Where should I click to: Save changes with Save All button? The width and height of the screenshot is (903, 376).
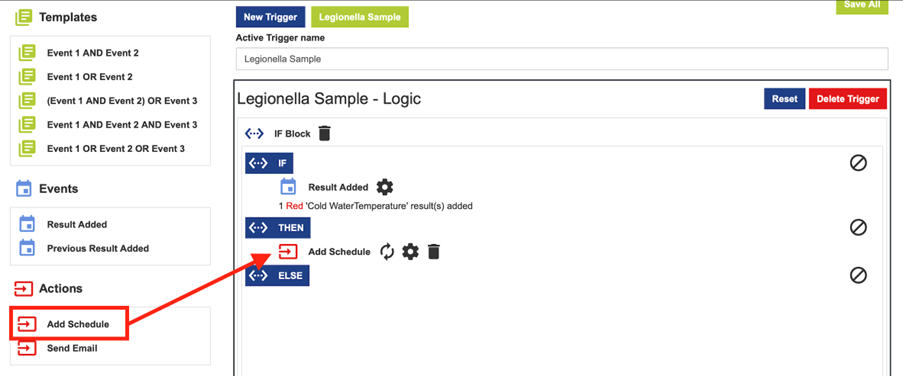862,6
